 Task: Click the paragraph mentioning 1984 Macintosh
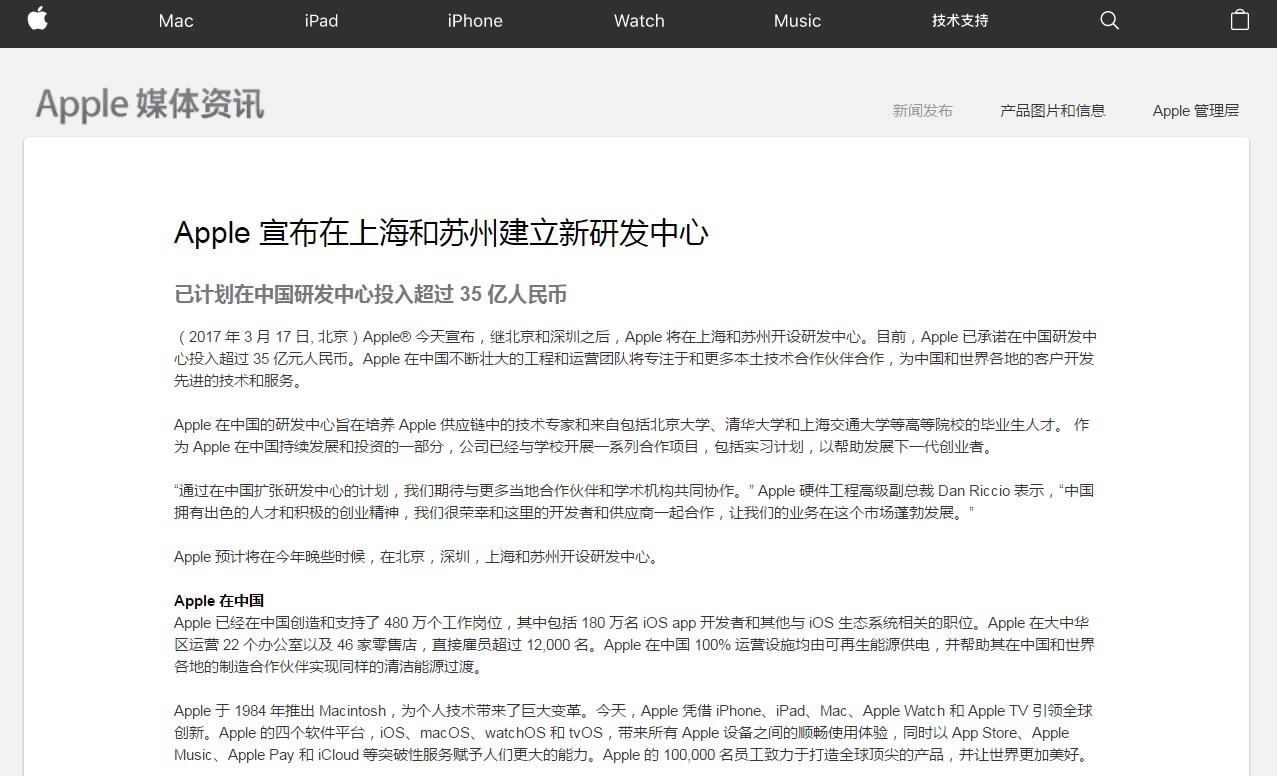click(635, 732)
